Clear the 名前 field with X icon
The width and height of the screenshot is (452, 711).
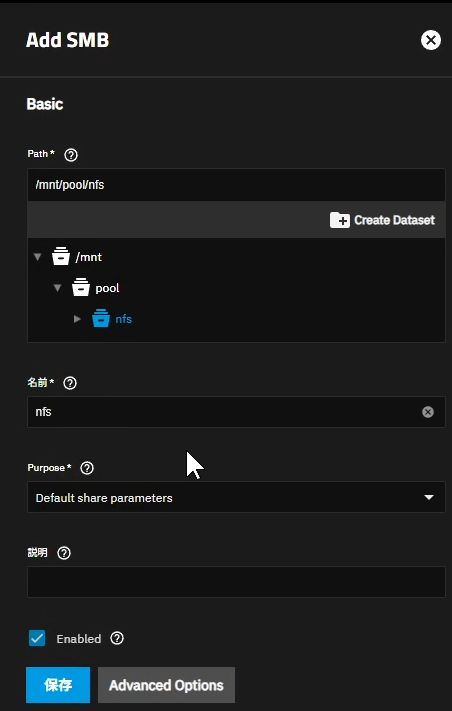[x=428, y=412]
